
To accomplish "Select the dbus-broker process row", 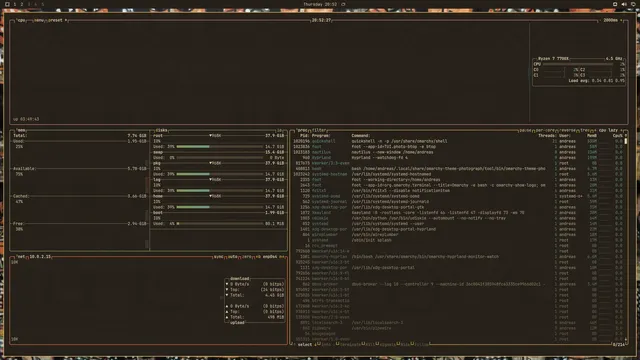I will [x=458, y=284].
